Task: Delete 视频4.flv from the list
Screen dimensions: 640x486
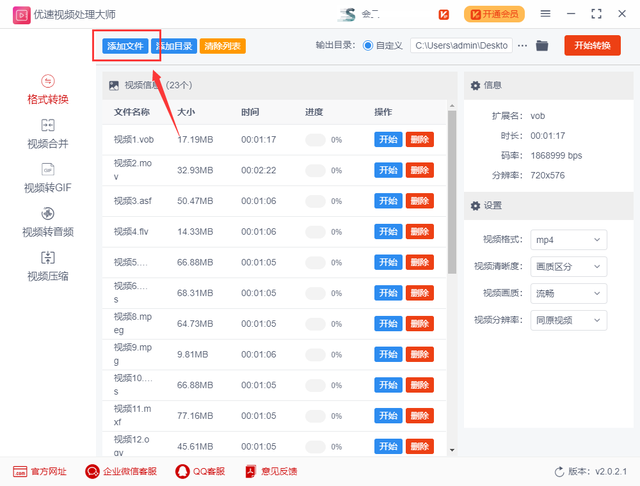Action: click(x=420, y=231)
